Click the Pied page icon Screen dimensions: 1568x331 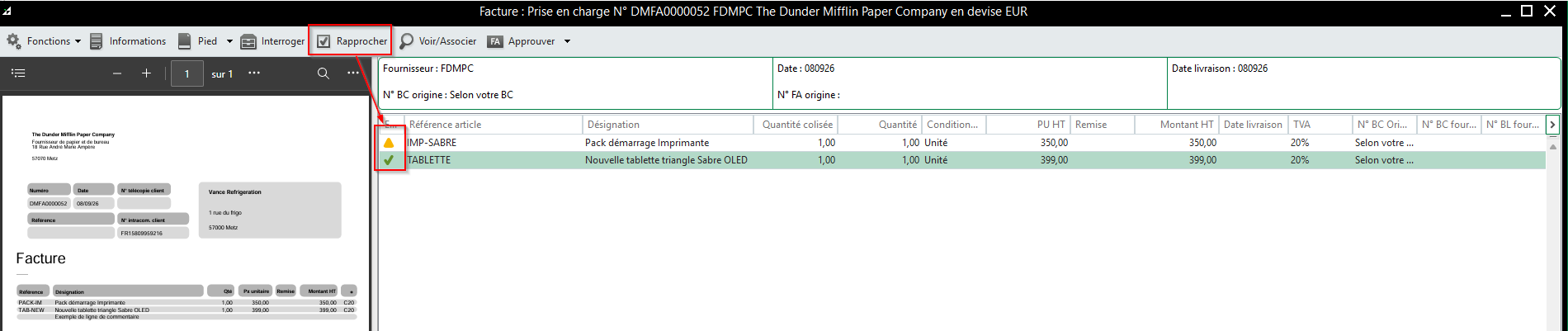pyautogui.click(x=184, y=41)
